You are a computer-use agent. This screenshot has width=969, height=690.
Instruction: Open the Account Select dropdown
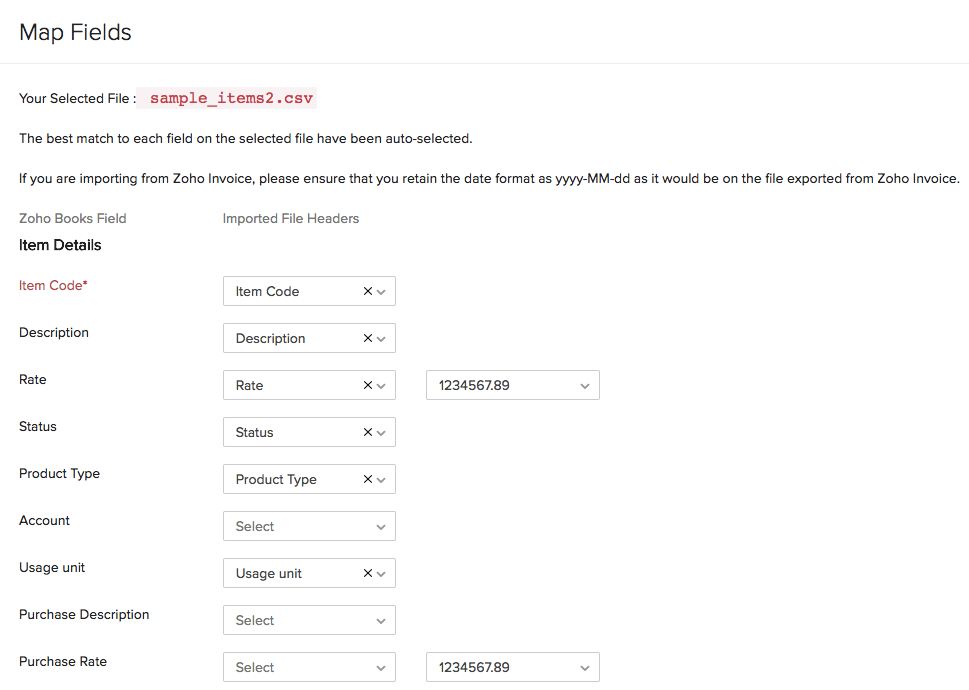coord(309,526)
